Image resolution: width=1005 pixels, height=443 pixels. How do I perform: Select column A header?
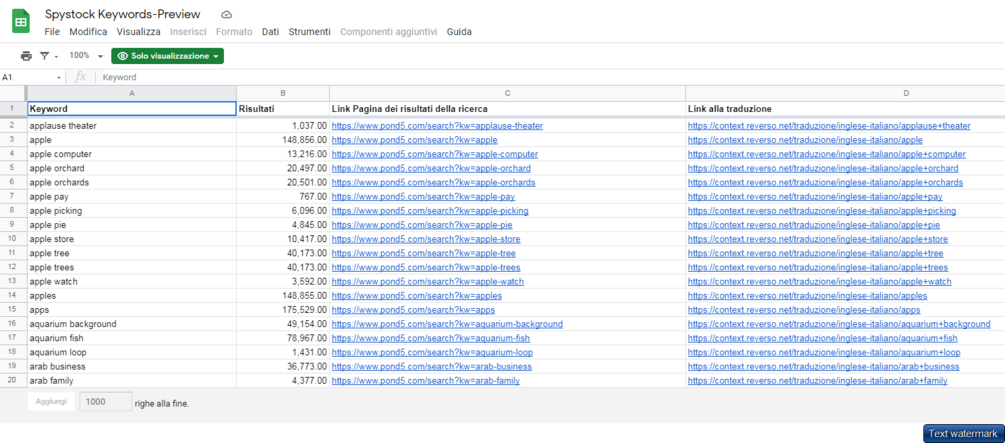[131, 93]
